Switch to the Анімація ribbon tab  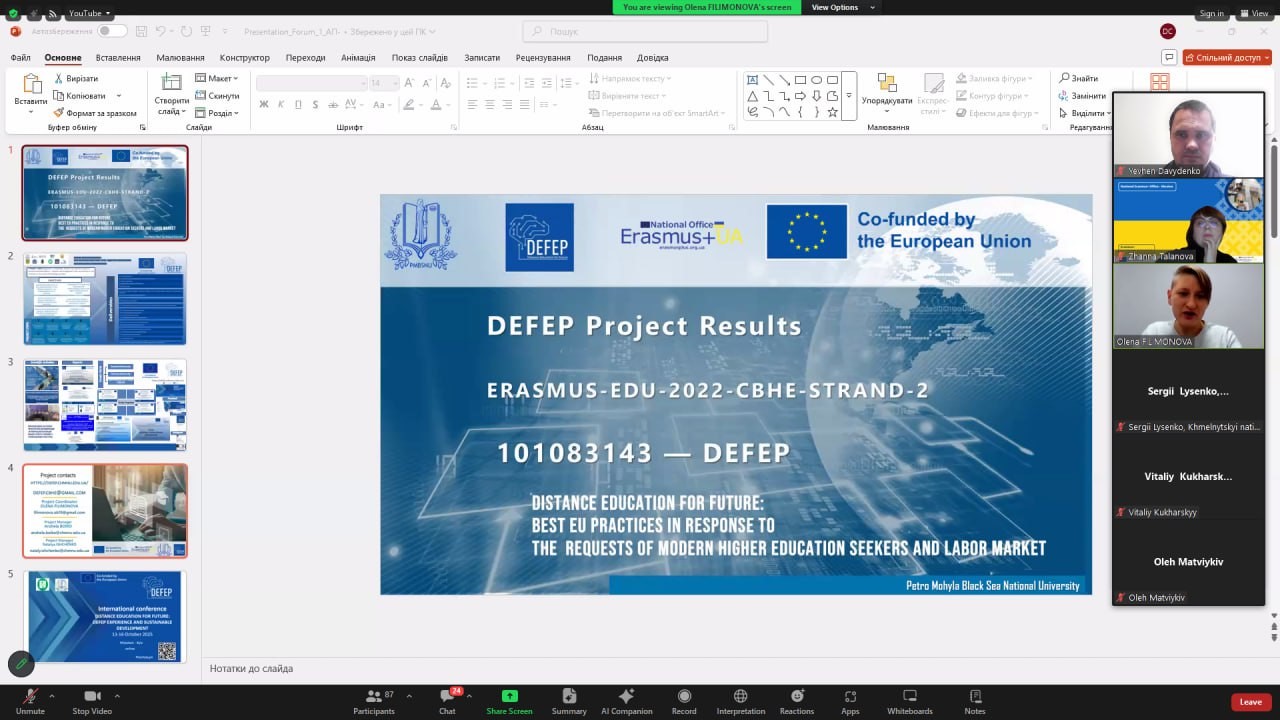click(x=358, y=58)
